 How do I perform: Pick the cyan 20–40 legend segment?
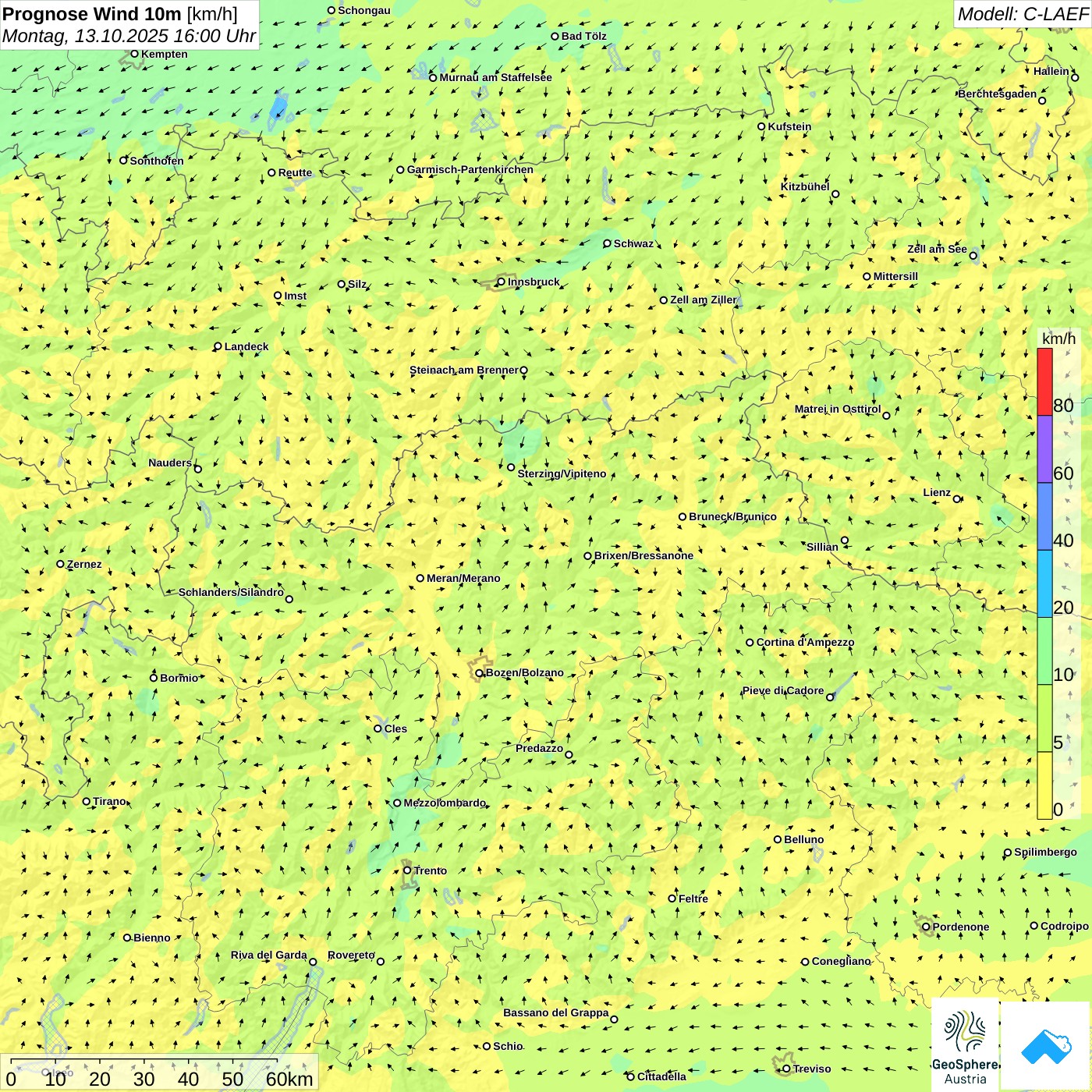(x=1044, y=584)
